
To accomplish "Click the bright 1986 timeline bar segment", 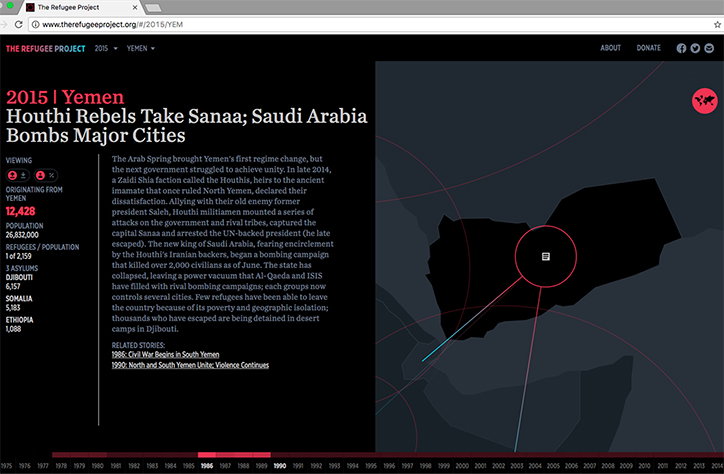I will coord(207,455).
